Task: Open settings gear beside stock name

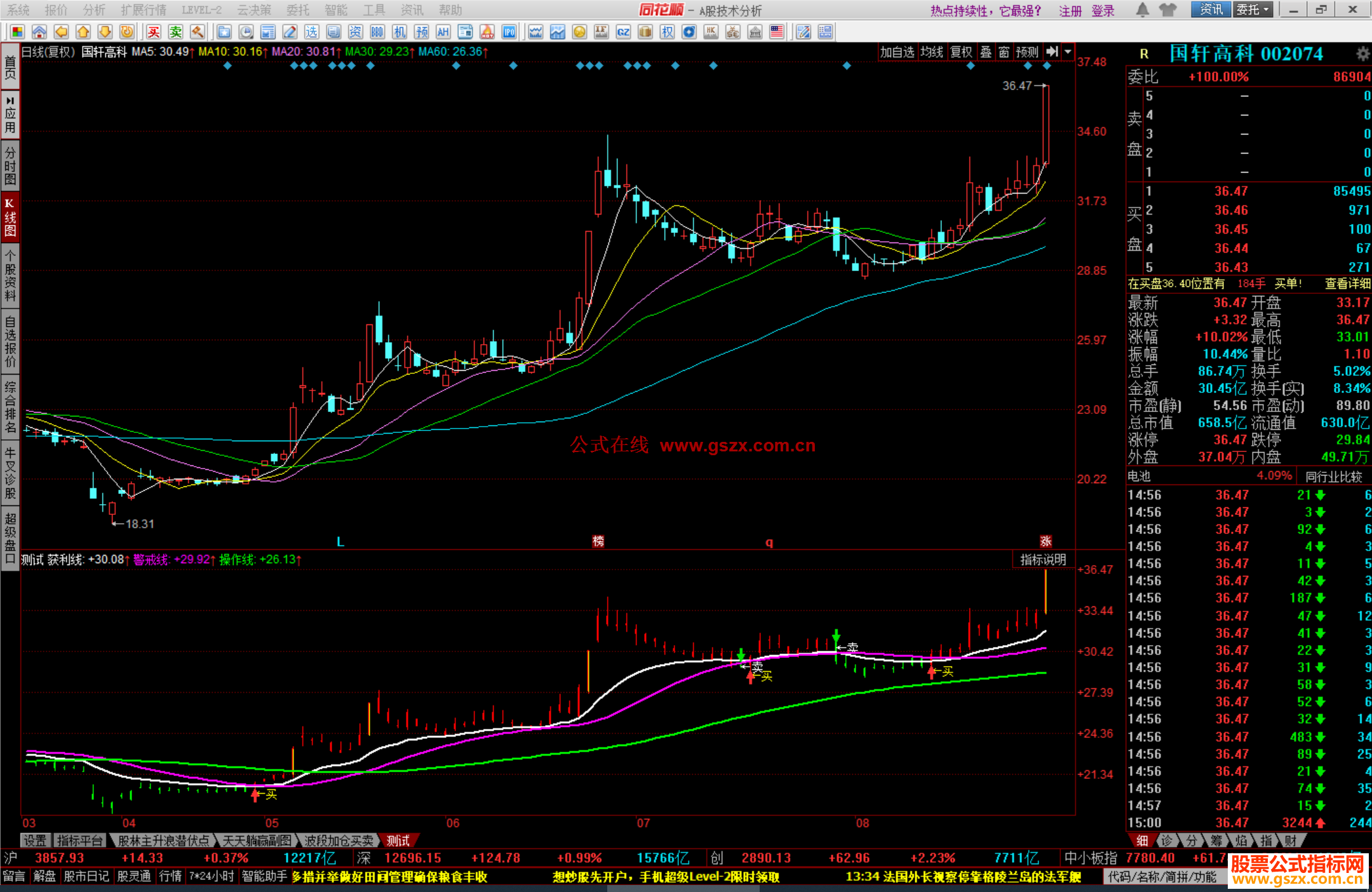Action: click(1362, 54)
